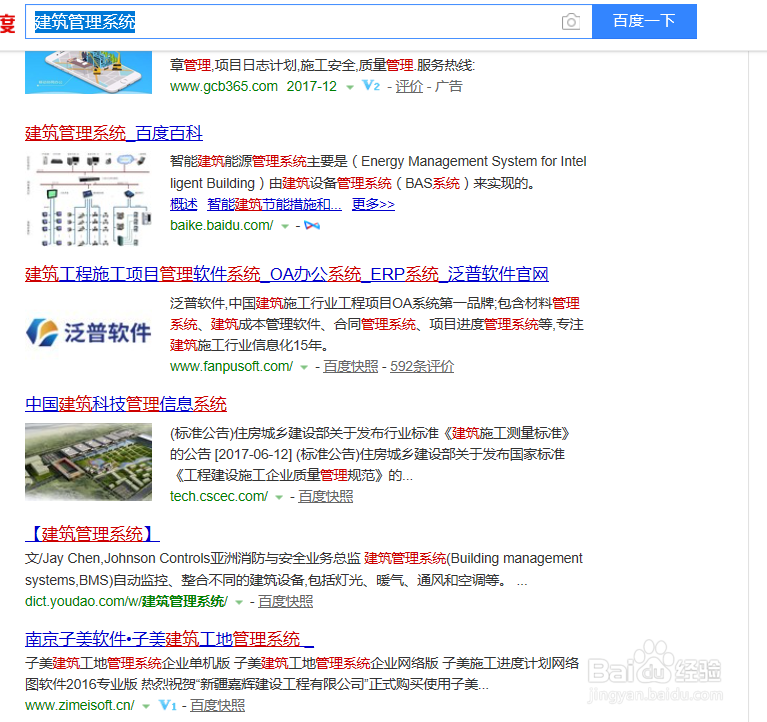
Task: Click the blue bow-tie Baike icon after baike.baidu.com
Action: [312, 226]
